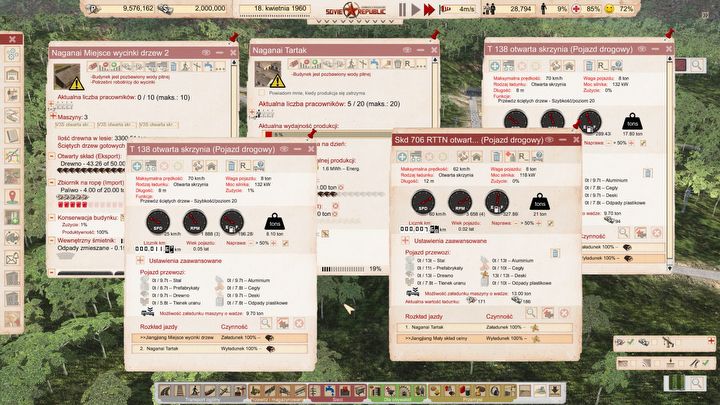Screen dimensions: 720x405
Task: Expand Ustawienia zaawansowane in Skd 706 window
Action: tap(405, 241)
